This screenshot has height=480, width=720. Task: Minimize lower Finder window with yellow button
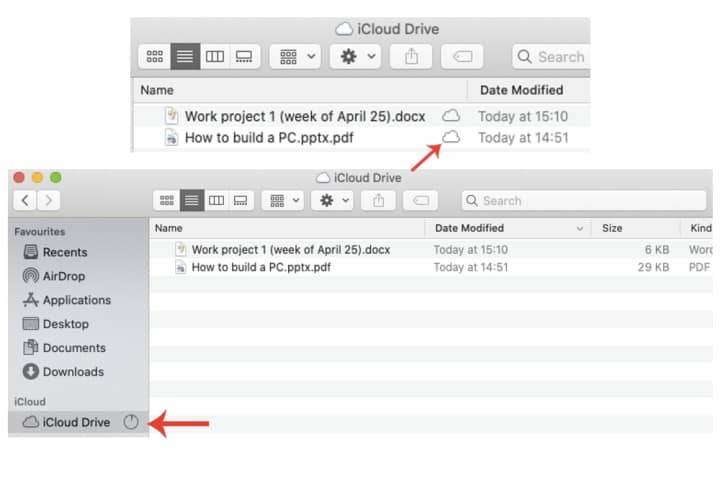pos(37,177)
